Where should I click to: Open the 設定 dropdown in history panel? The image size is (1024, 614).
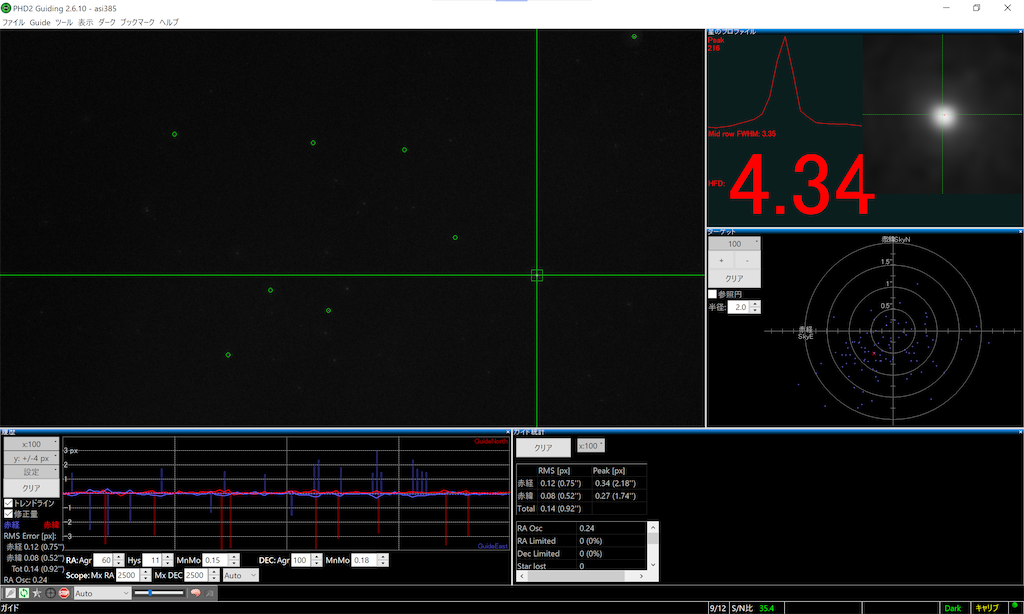(31, 472)
